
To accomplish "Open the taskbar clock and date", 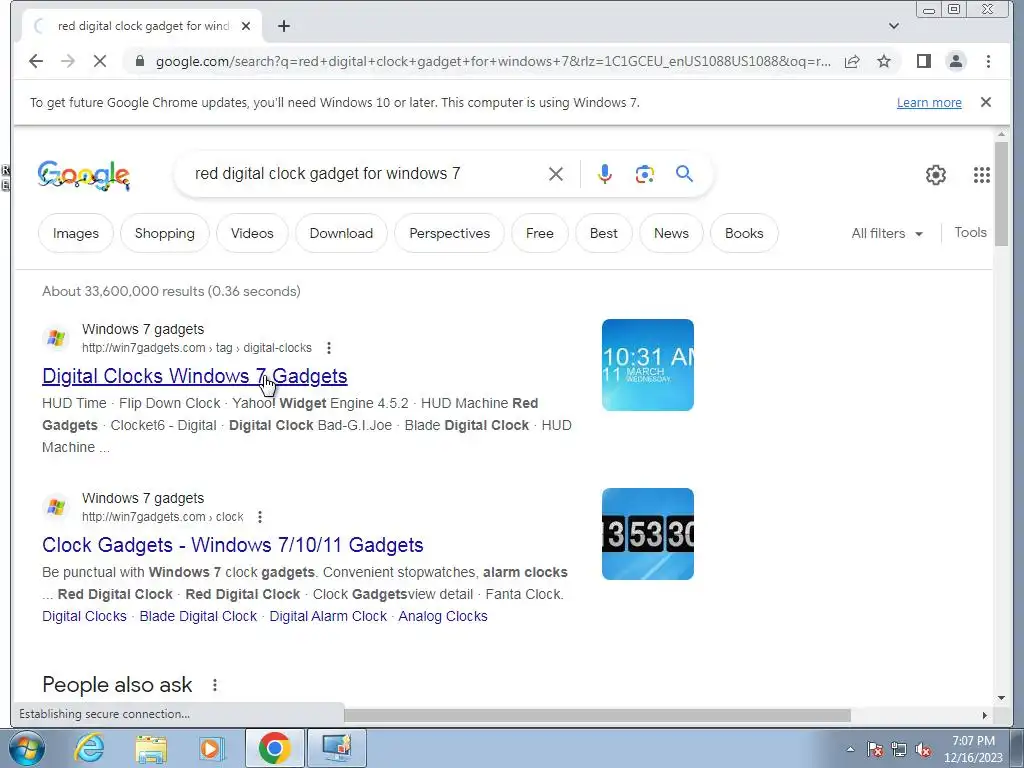I will pyautogui.click(x=973, y=749).
